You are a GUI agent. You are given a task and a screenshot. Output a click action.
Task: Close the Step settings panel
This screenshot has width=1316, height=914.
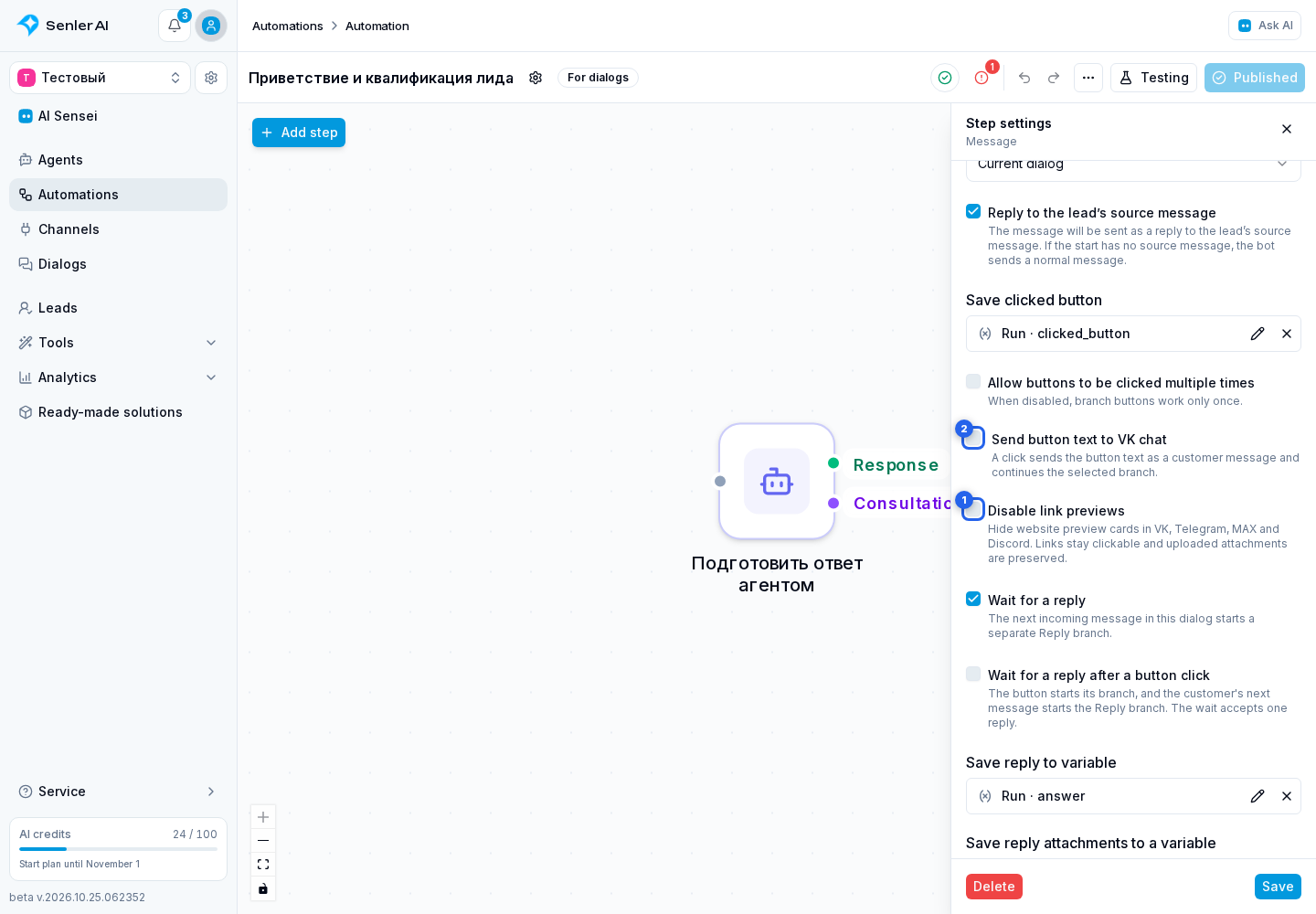tap(1287, 129)
